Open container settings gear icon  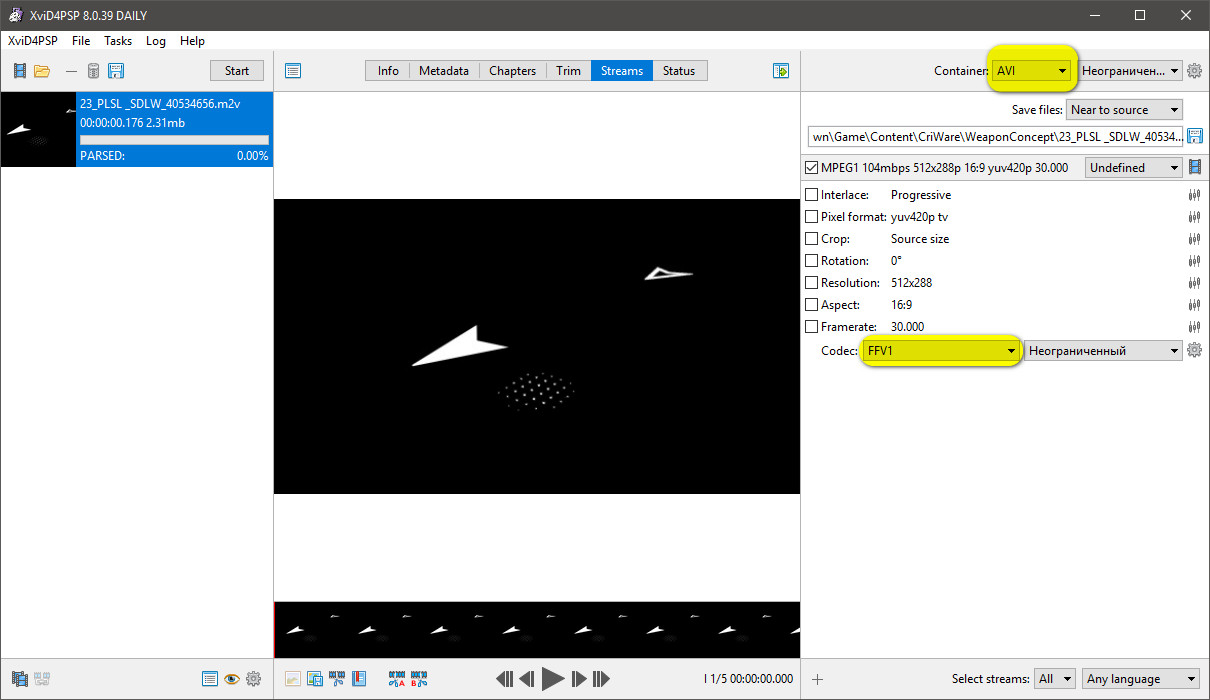point(1194,71)
